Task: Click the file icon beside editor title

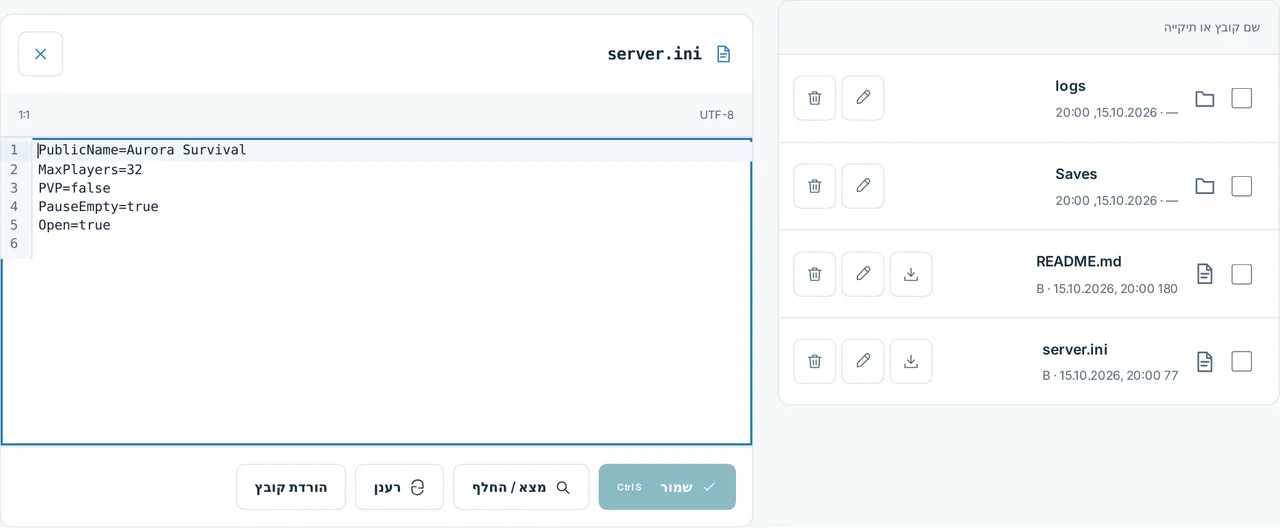Action: pos(724,54)
